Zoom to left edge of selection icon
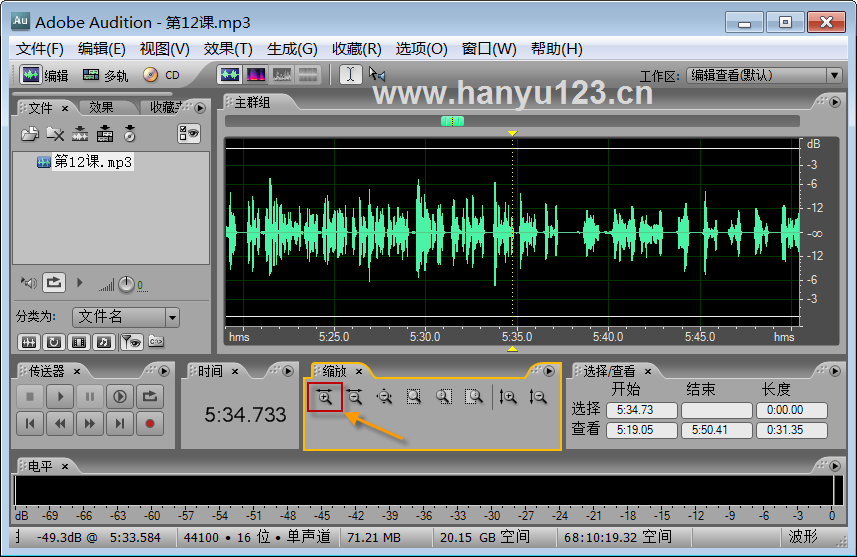 (443, 397)
